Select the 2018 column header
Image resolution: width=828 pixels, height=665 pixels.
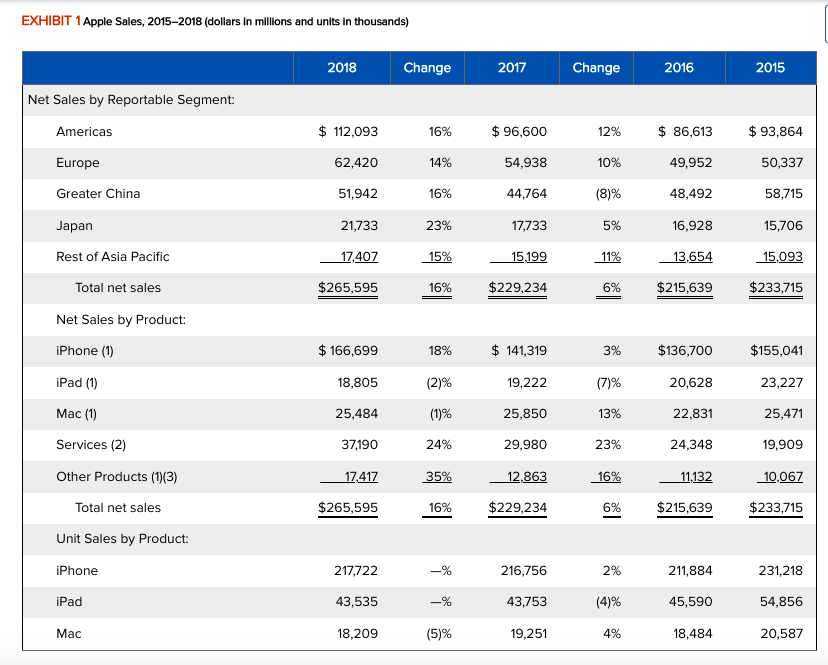click(341, 68)
